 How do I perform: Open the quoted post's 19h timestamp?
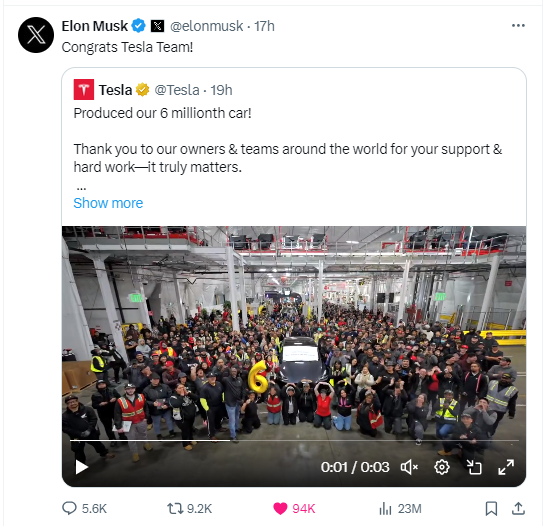(x=221, y=90)
